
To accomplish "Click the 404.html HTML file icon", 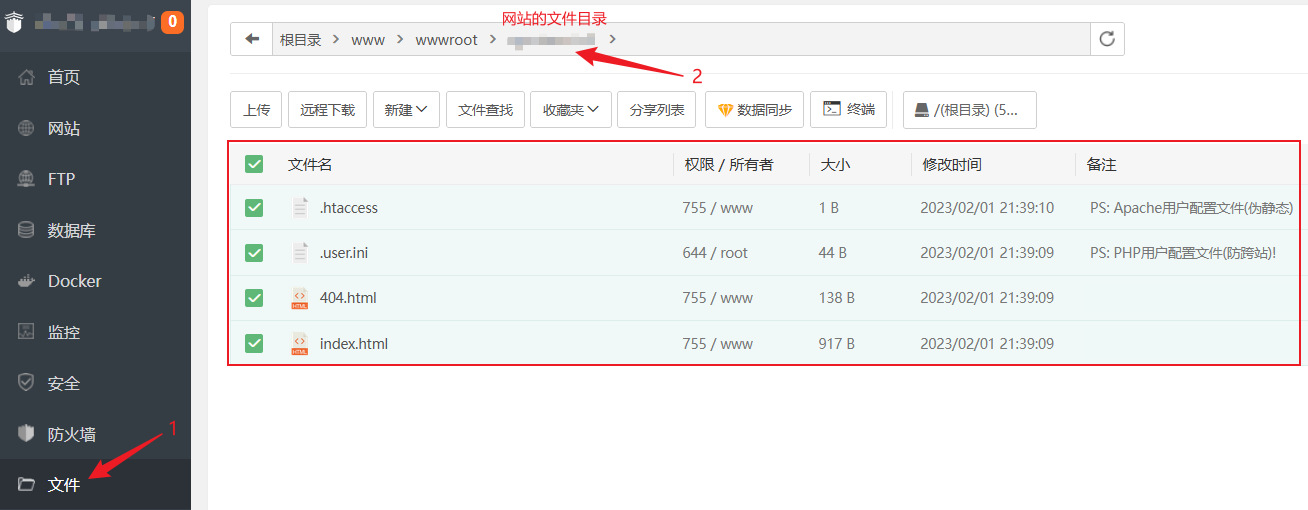I will (x=300, y=298).
